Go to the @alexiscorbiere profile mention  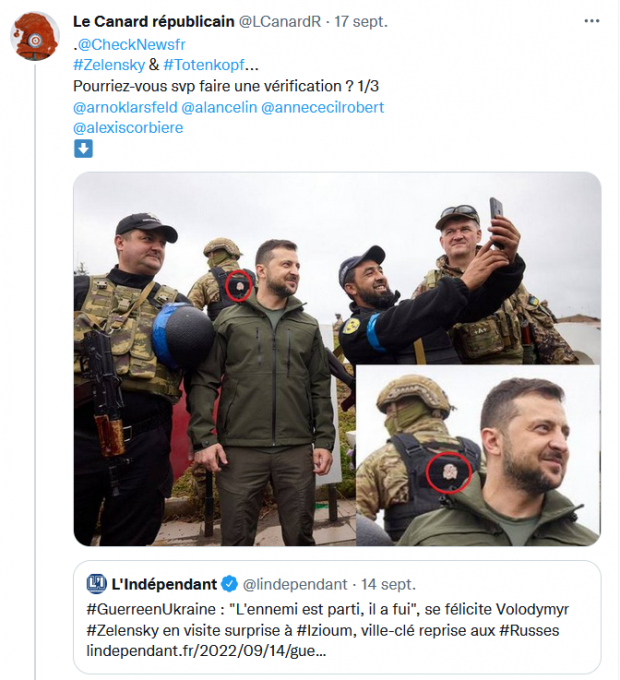128,128
